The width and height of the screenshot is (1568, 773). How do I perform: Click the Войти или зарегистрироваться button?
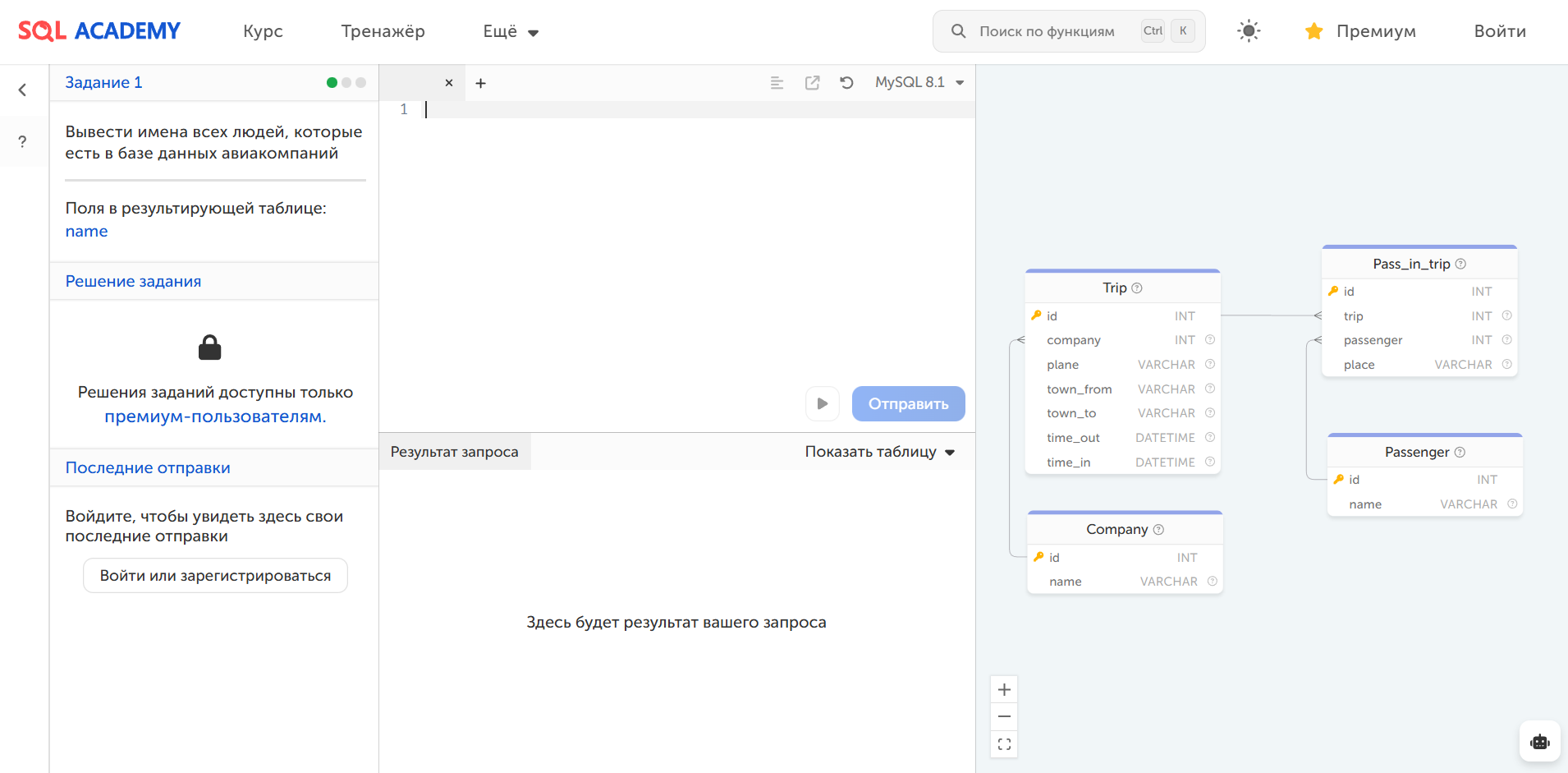[215, 576]
